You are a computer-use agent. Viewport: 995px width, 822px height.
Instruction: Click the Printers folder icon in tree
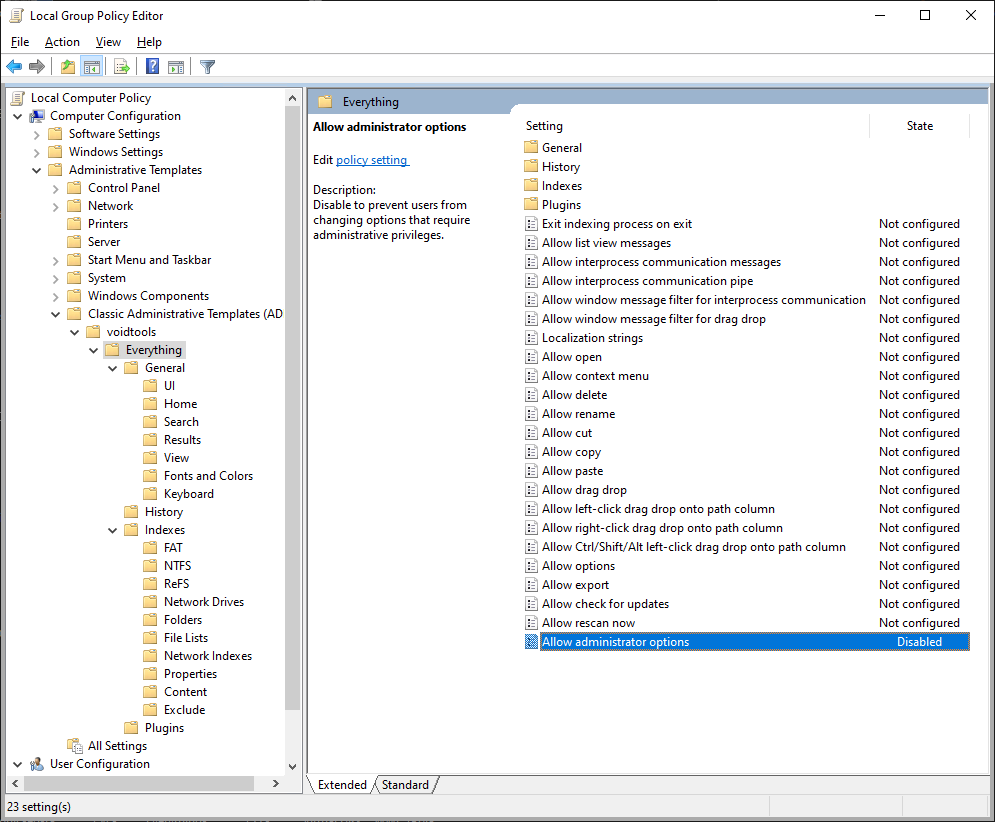pos(74,224)
